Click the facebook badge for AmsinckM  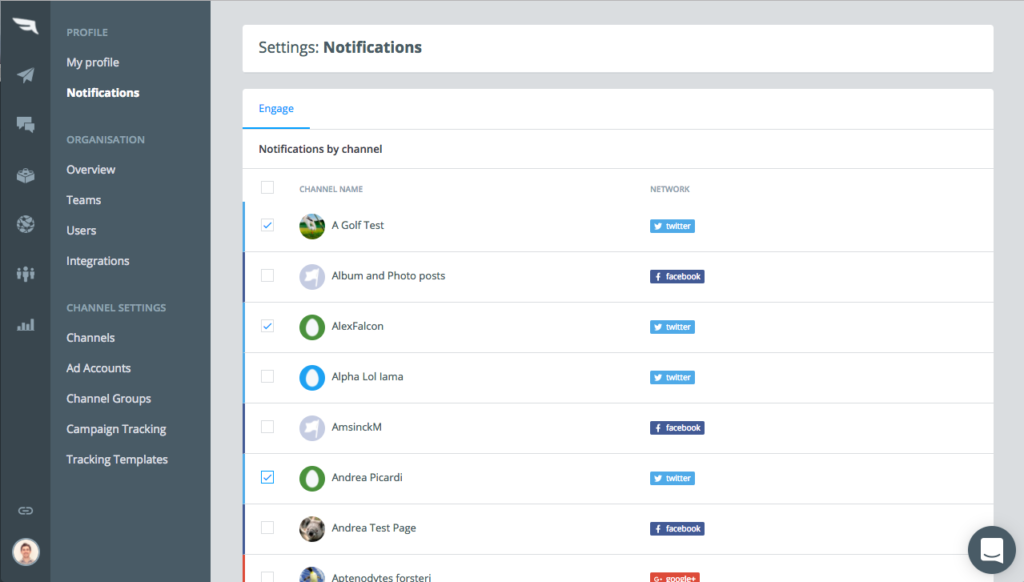(x=677, y=428)
